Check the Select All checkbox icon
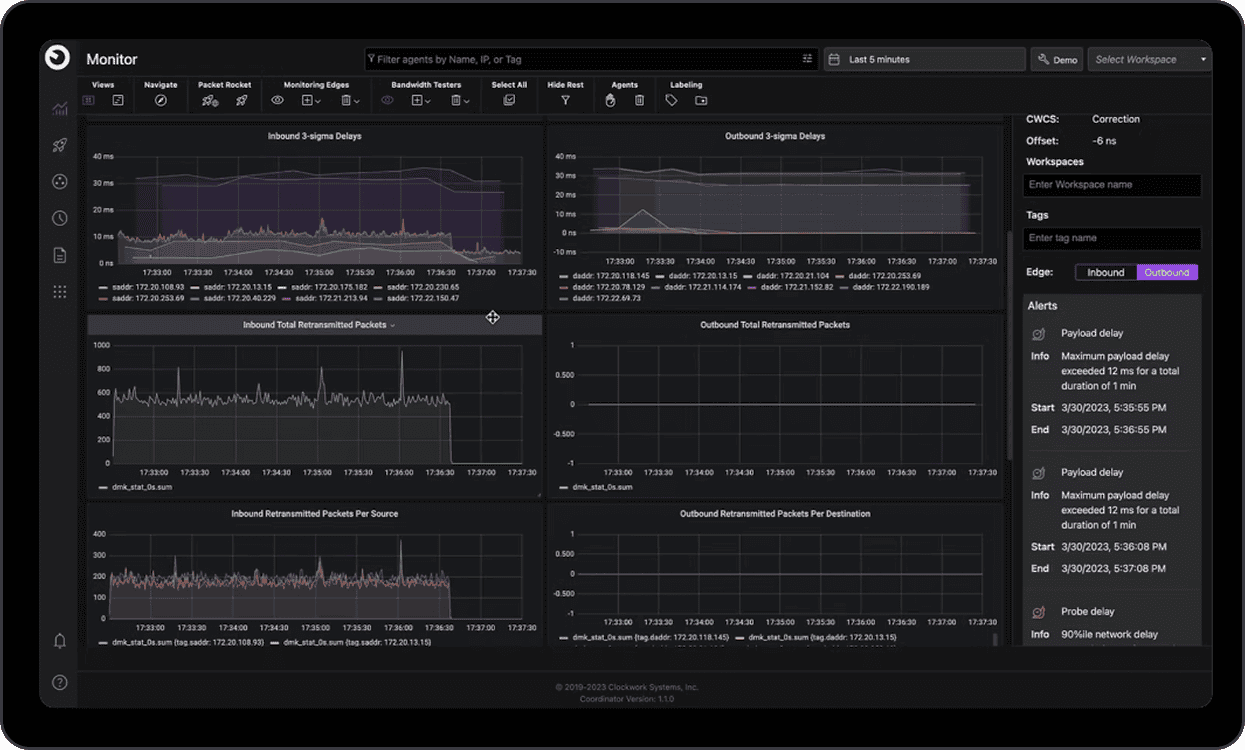The image size is (1245, 750). (x=509, y=100)
